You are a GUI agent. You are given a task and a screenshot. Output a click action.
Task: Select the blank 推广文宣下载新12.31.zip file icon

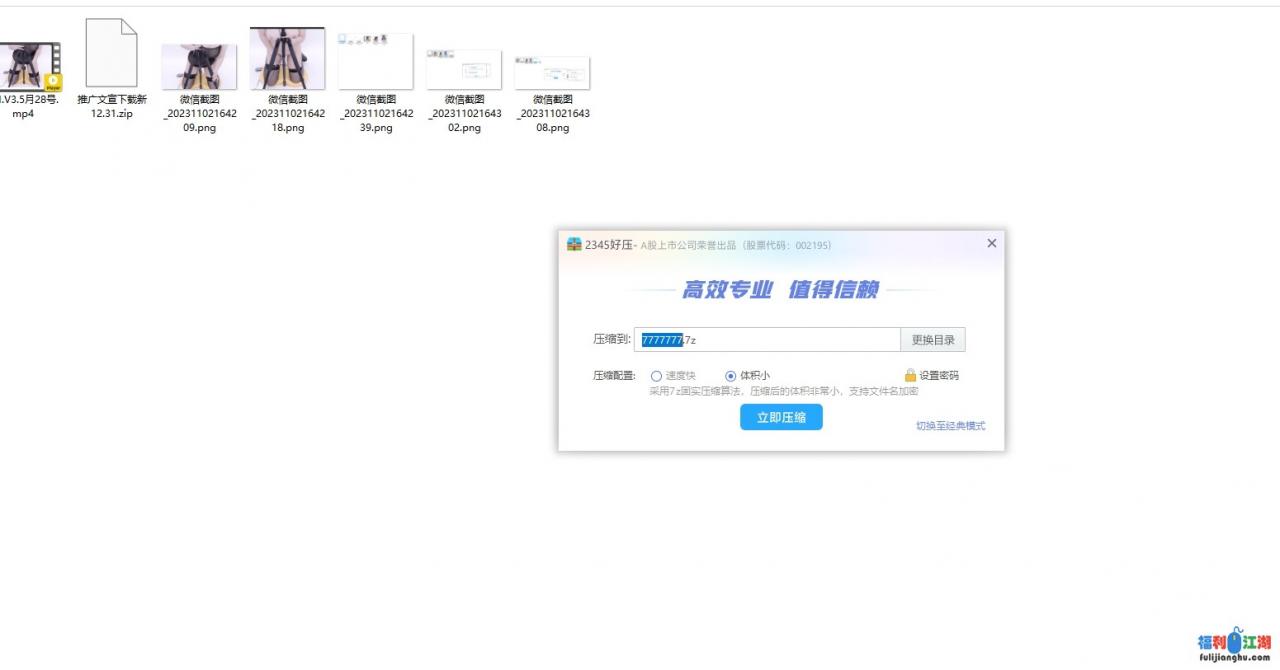111,54
